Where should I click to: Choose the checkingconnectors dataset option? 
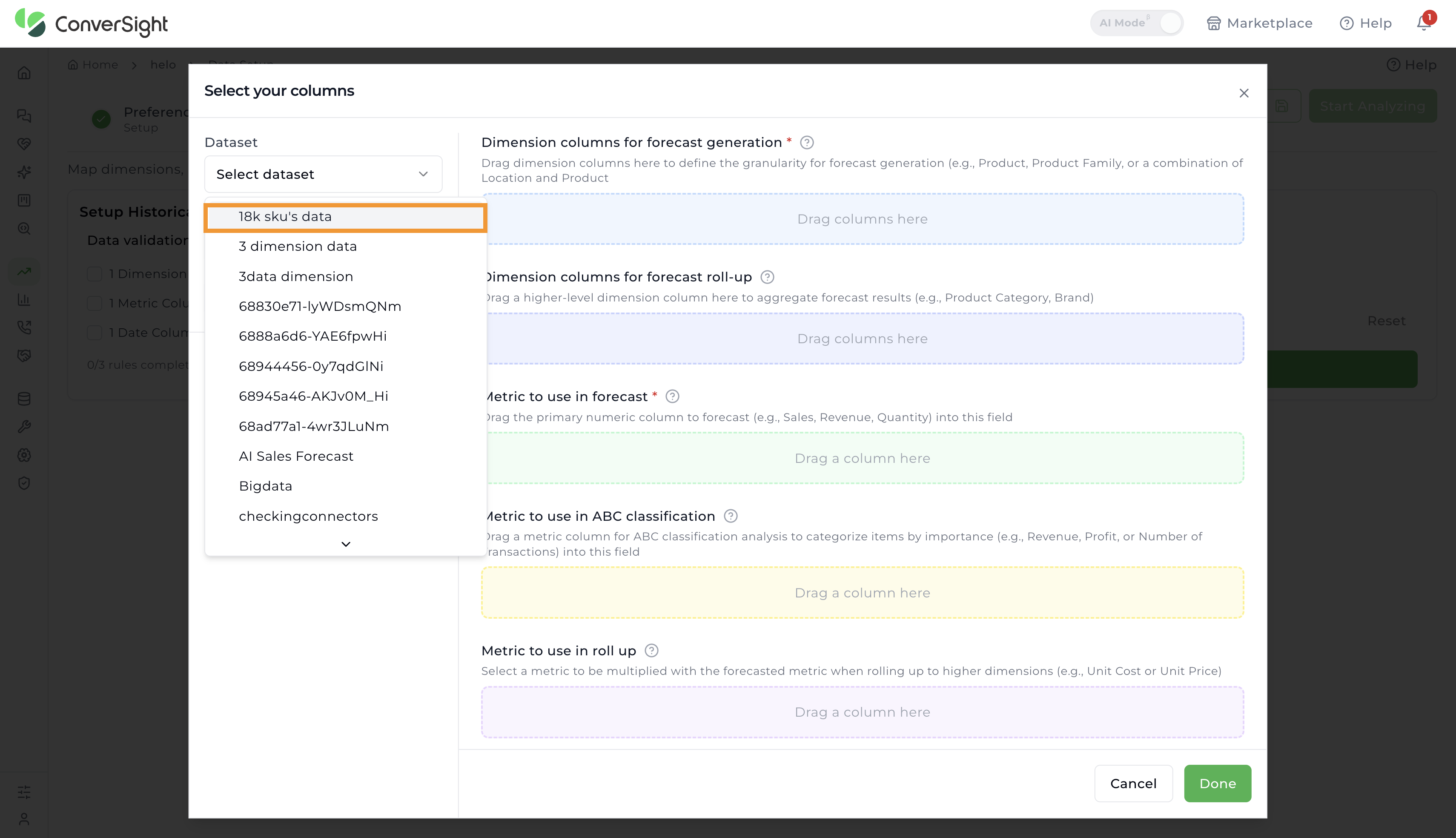coord(346,516)
